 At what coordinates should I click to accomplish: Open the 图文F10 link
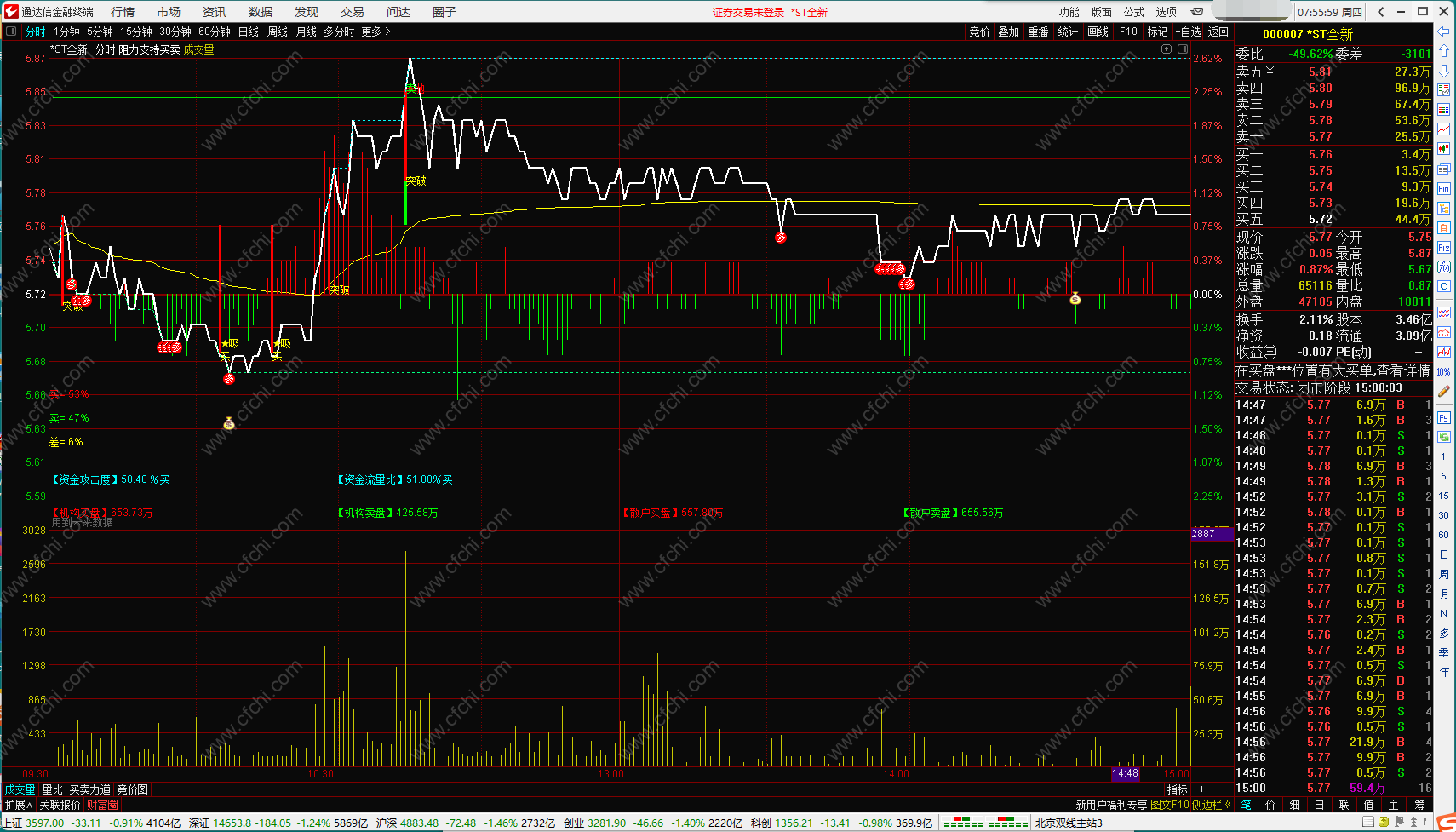pos(1169,805)
